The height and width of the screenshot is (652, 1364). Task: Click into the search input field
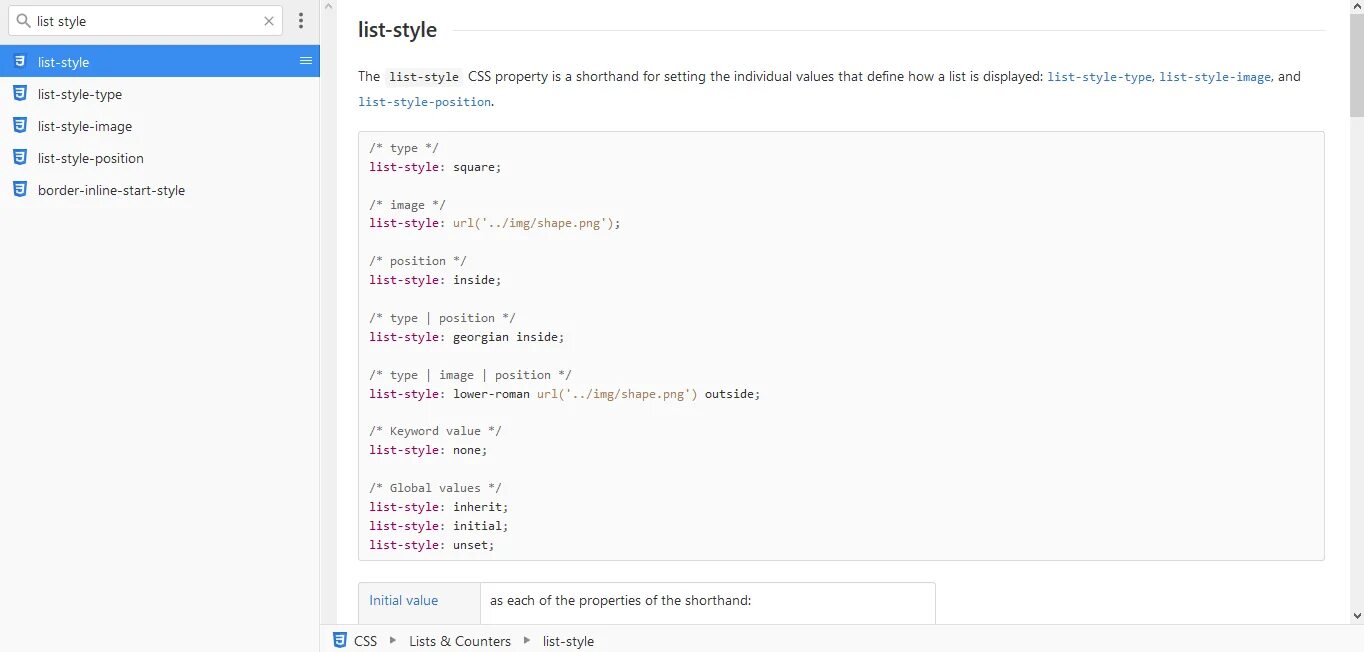[x=145, y=21]
